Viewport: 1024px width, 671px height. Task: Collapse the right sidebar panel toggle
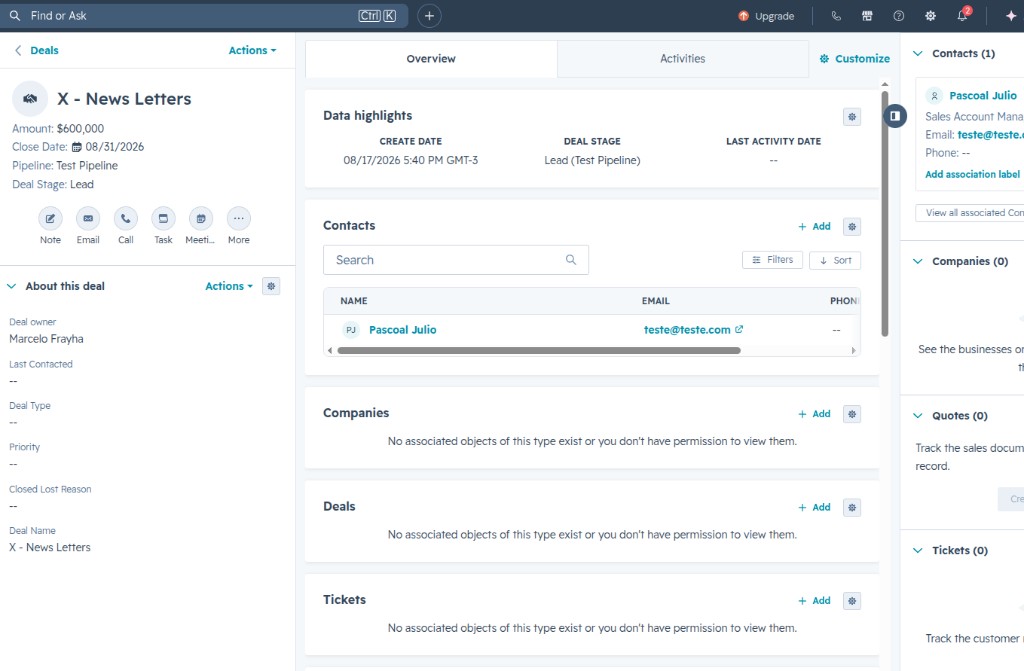point(895,116)
